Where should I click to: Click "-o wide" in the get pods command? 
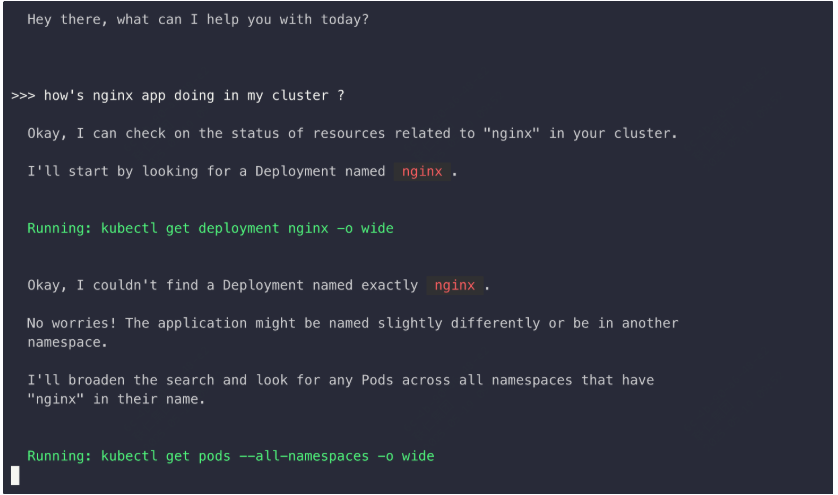[x=406, y=457]
